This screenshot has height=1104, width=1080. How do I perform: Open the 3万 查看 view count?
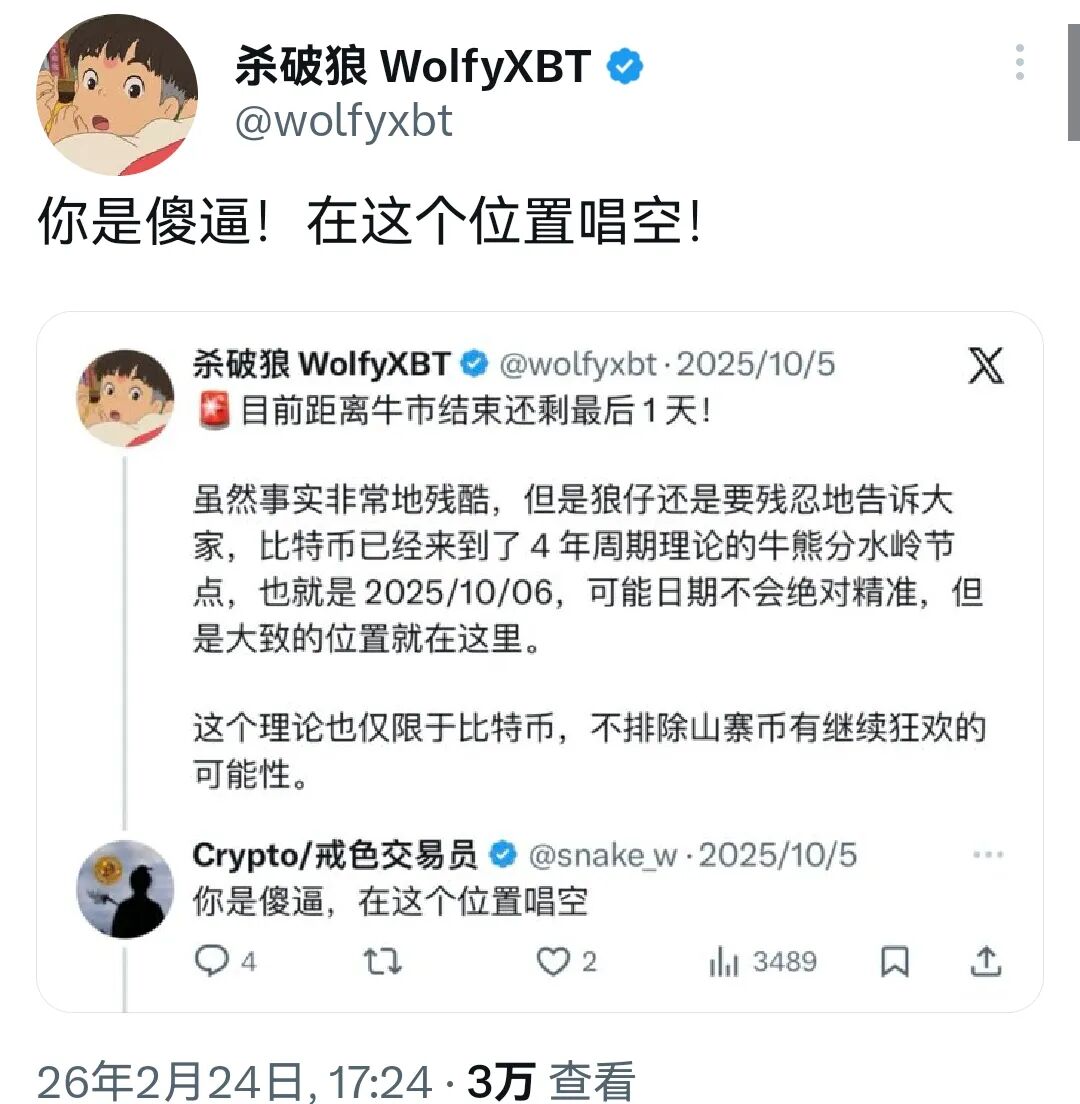[x=551, y=1081]
